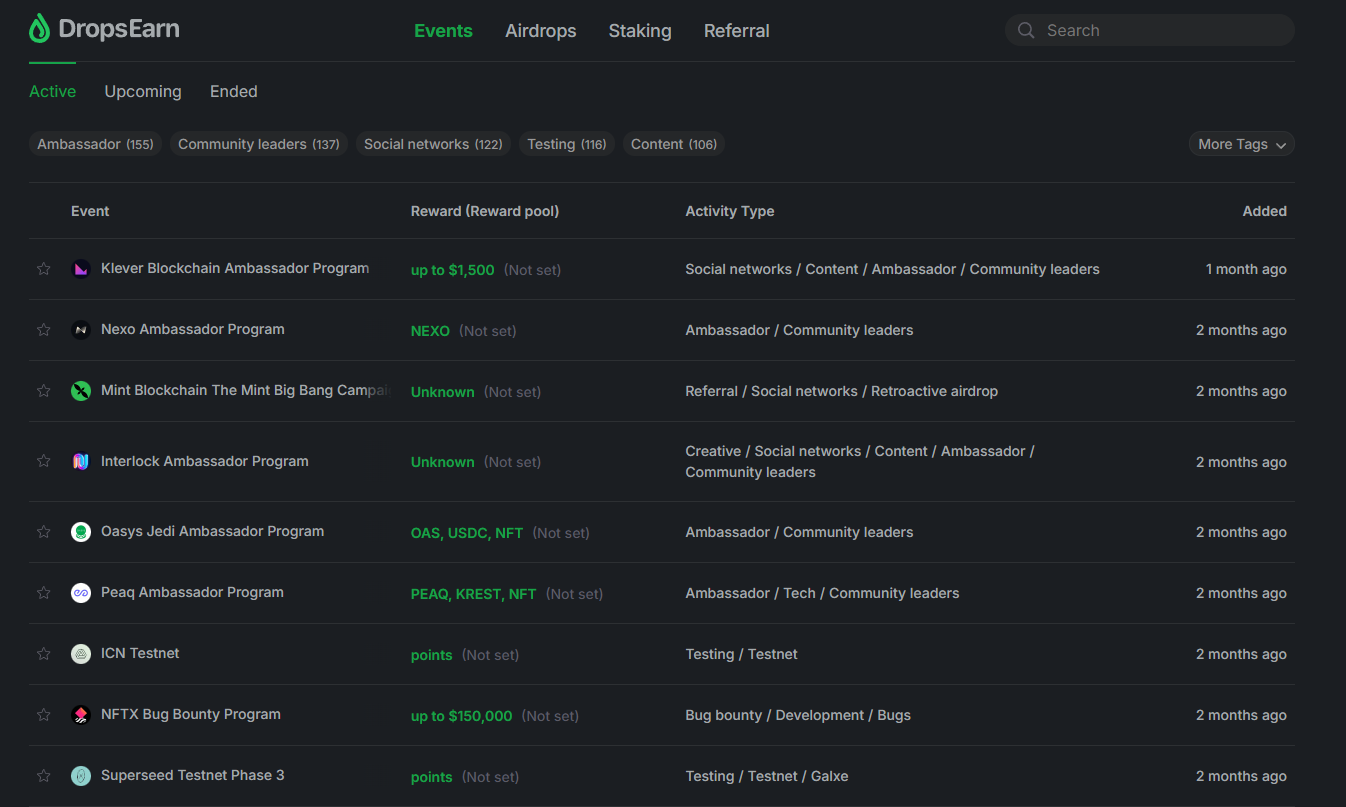The image size is (1346, 807).
Task: Open the ICN Testnet project icon
Action: (81, 654)
